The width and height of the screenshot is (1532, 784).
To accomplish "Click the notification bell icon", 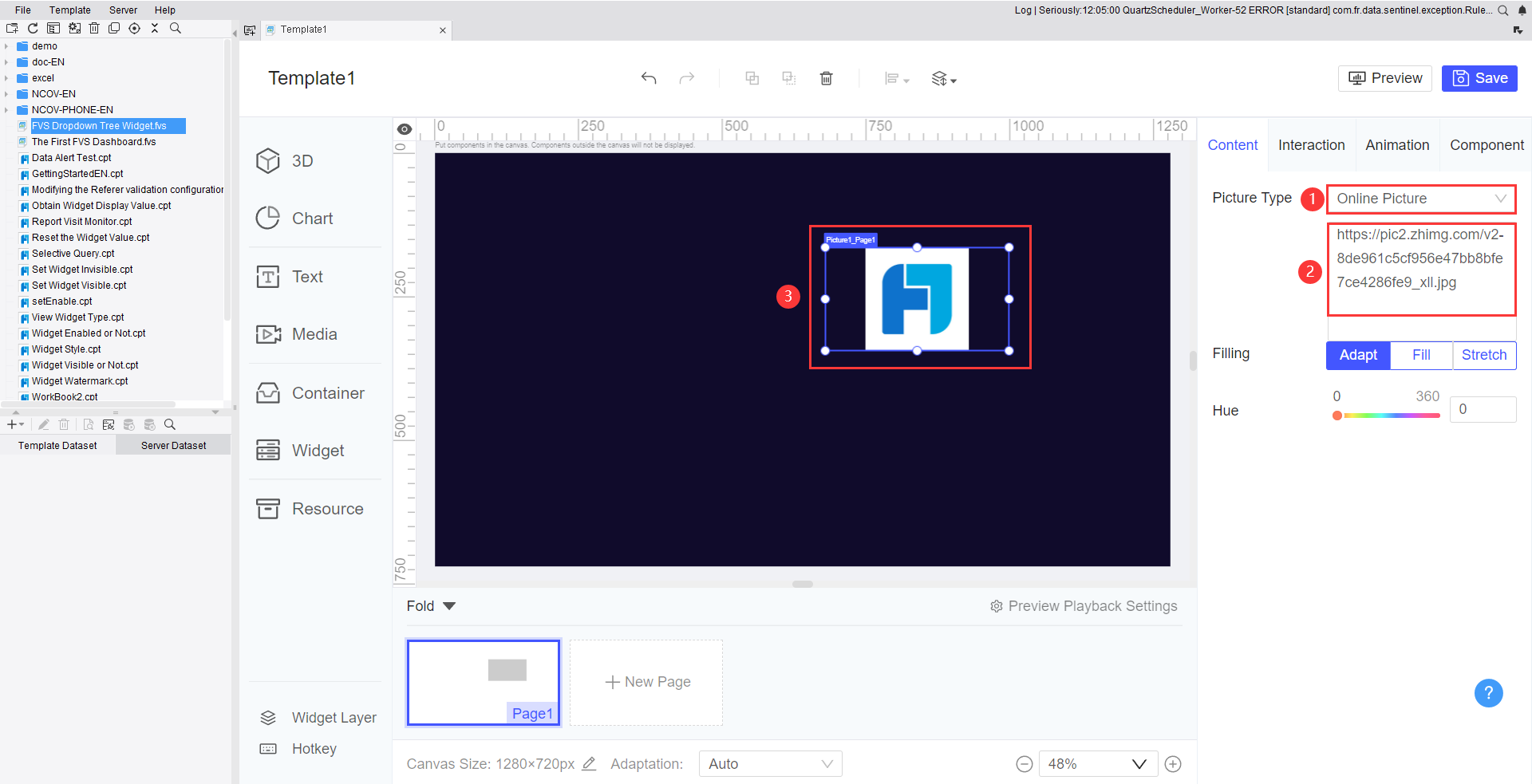I will (x=1522, y=10).
